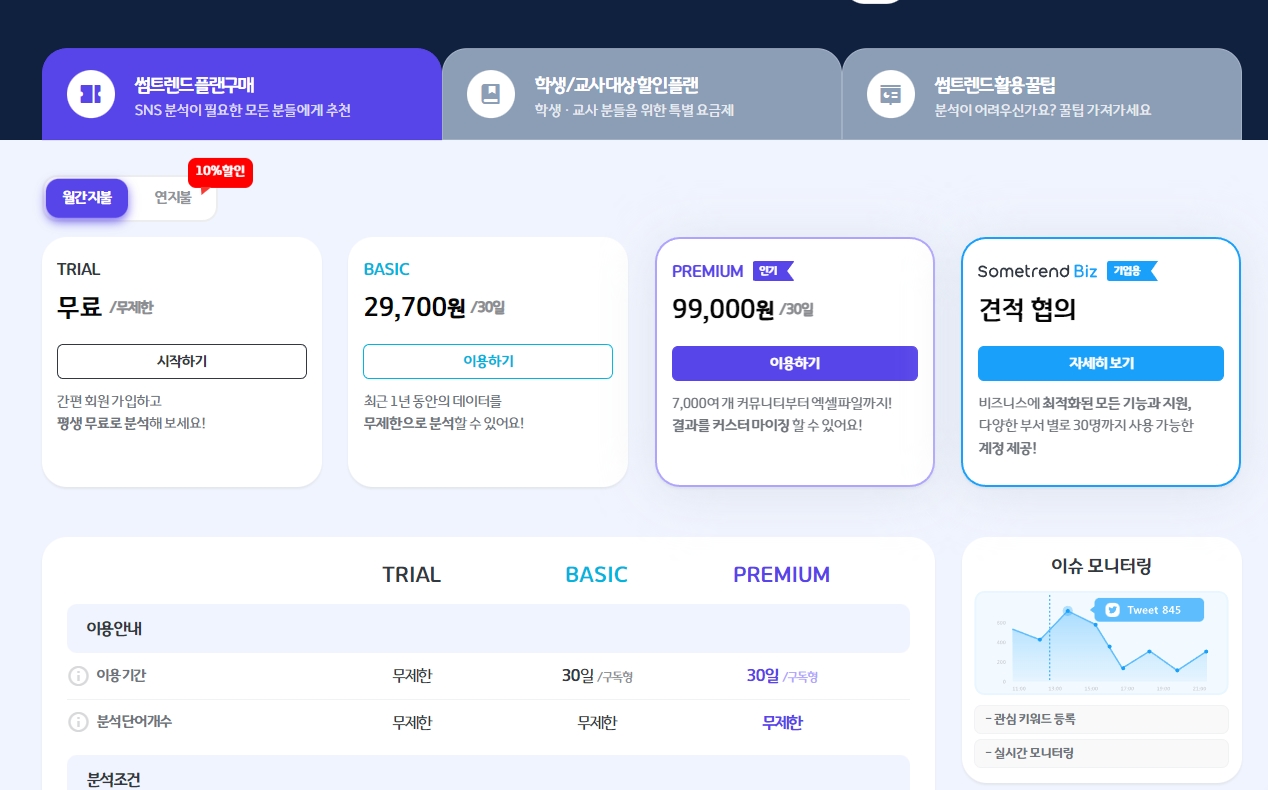Screen dimensions: 1268x790
Task: Click the TRIAL plan card title
Action: click(79, 270)
